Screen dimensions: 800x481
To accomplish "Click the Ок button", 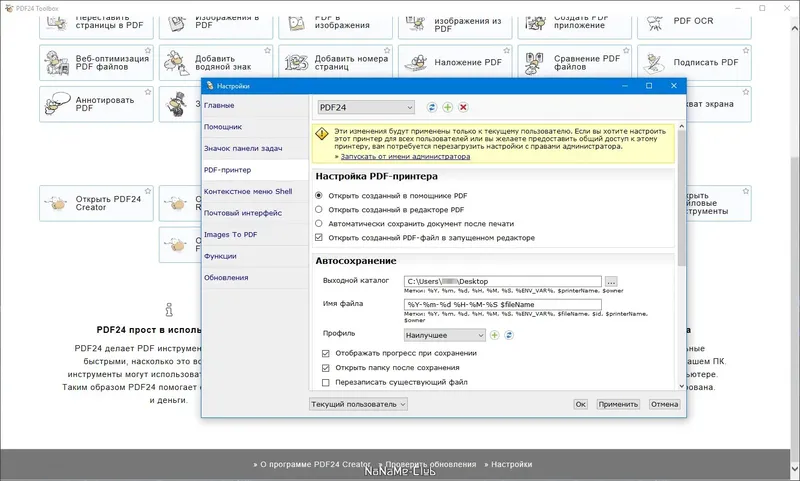I will pos(581,404).
